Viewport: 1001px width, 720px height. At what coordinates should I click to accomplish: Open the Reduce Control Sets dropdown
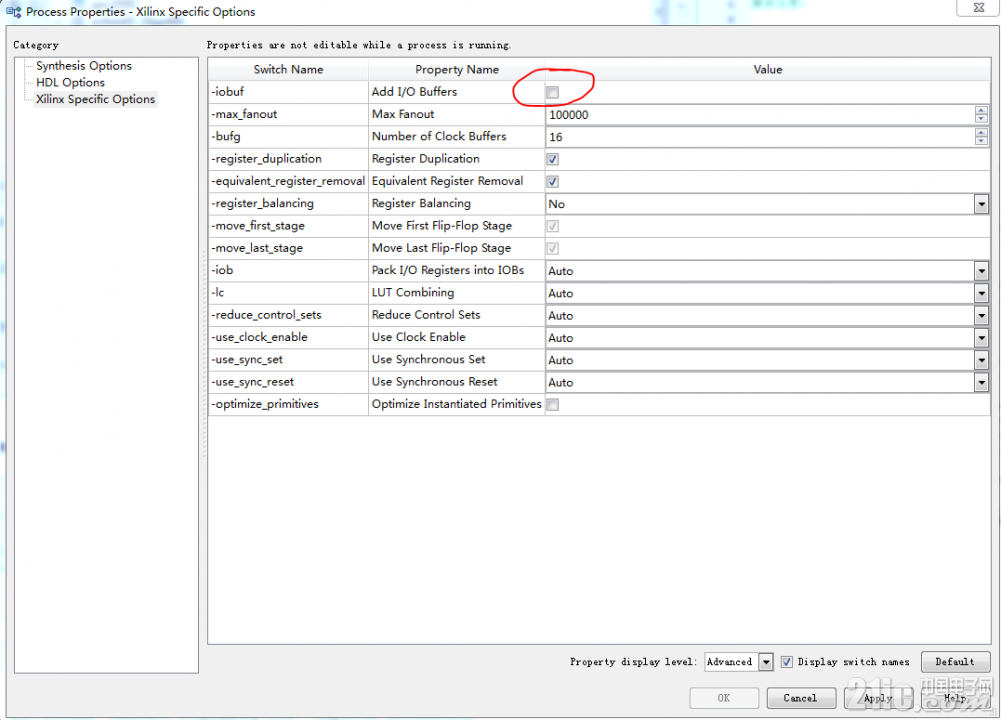(x=981, y=316)
